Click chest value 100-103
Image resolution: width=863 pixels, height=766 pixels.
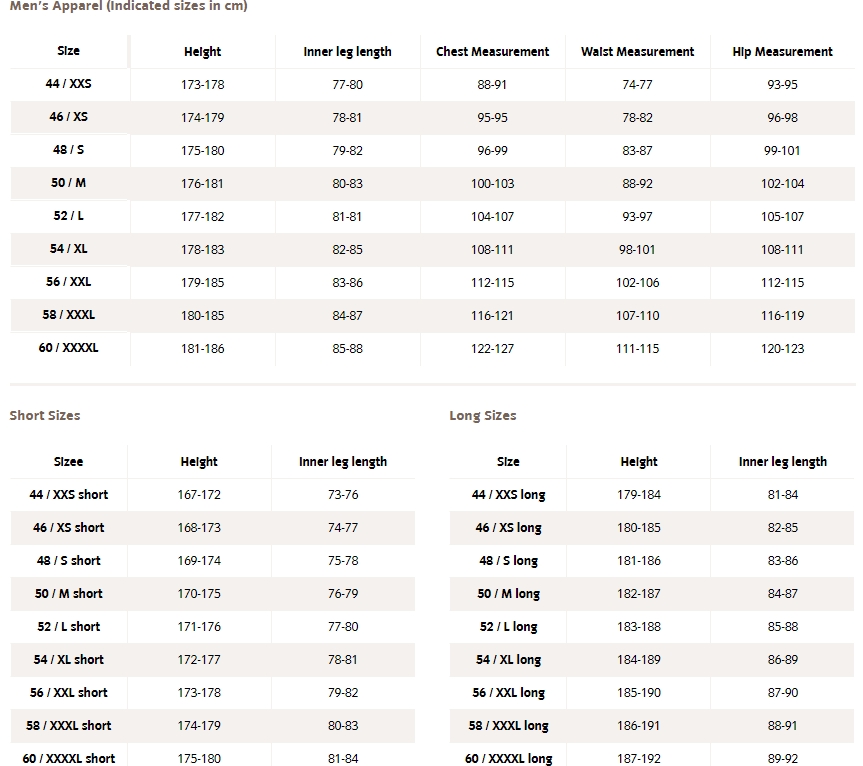(x=493, y=184)
